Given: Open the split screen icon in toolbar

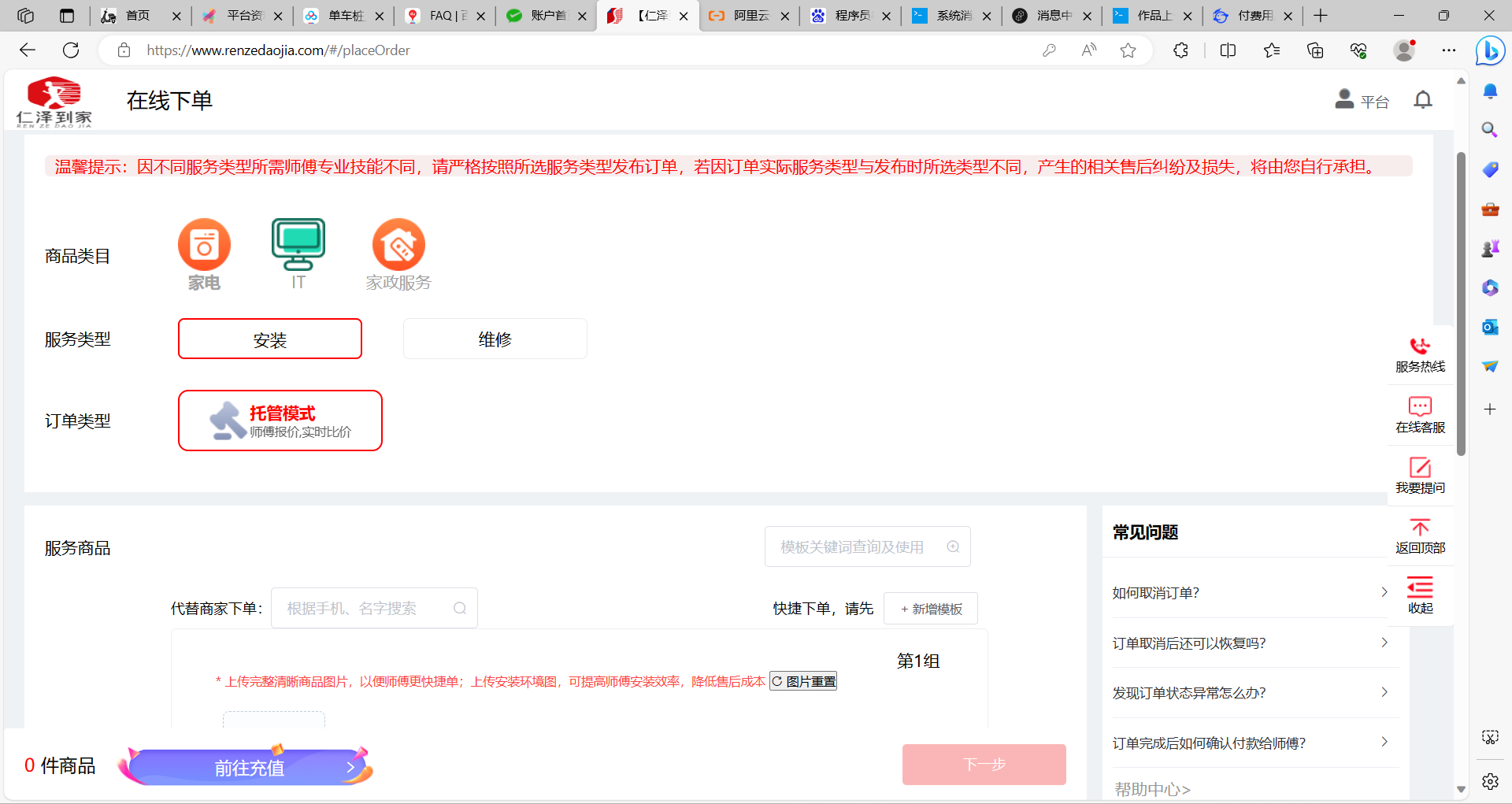Looking at the screenshot, I should [x=1228, y=50].
